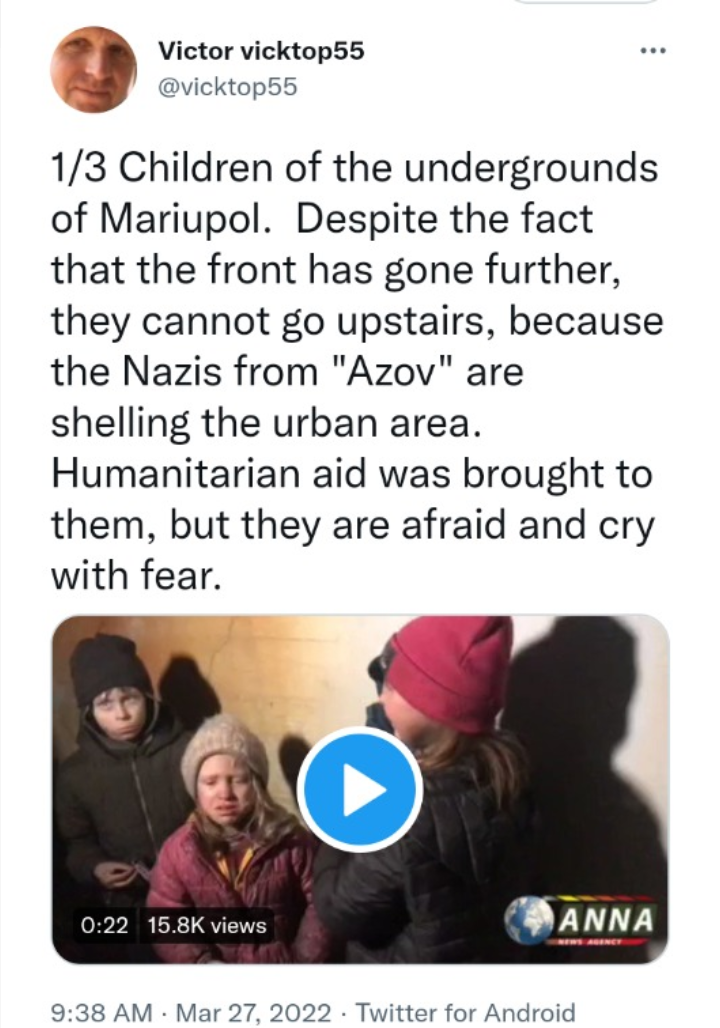Click the Mar 27, 2022 date
Viewport: 720px width, 1028px height.
pos(253,1012)
